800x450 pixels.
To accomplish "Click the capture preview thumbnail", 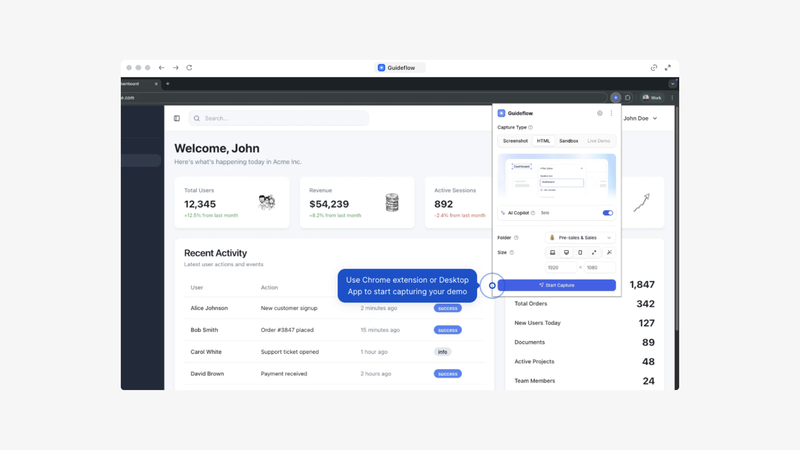I will [557, 176].
